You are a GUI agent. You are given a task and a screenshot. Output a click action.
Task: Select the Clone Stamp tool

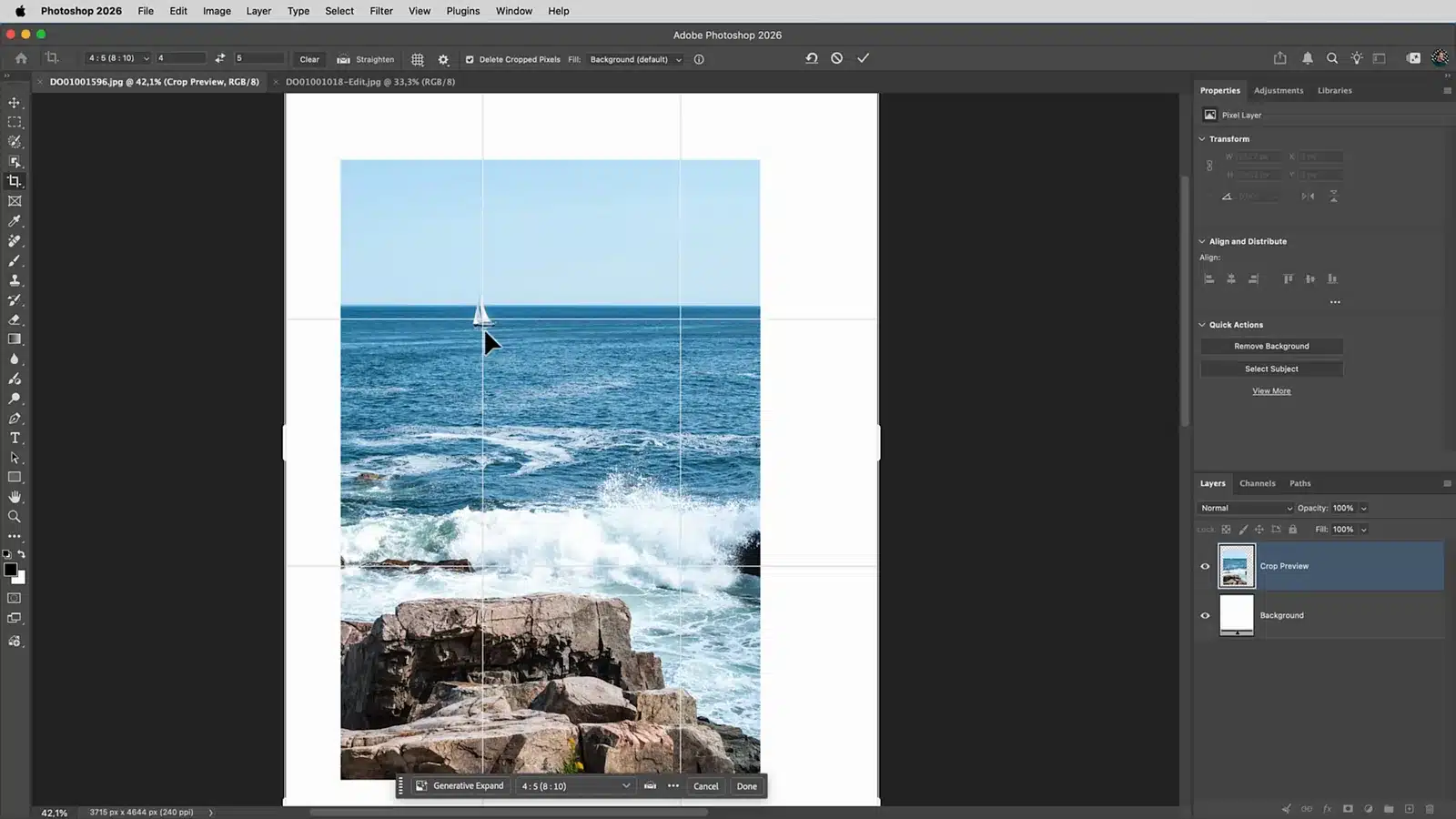[15, 280]
